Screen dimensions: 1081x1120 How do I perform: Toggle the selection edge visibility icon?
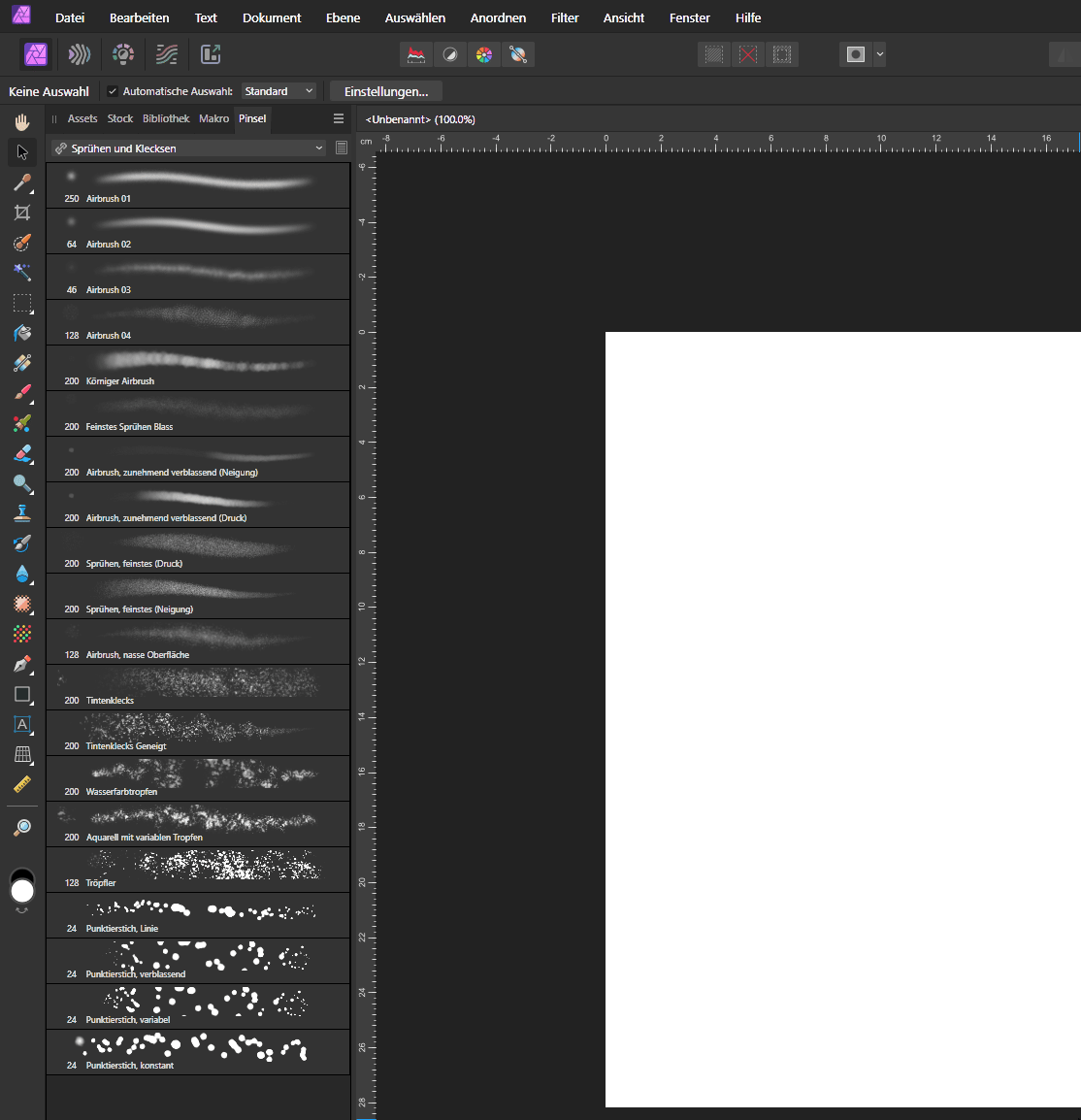click(x=782, y=54)
